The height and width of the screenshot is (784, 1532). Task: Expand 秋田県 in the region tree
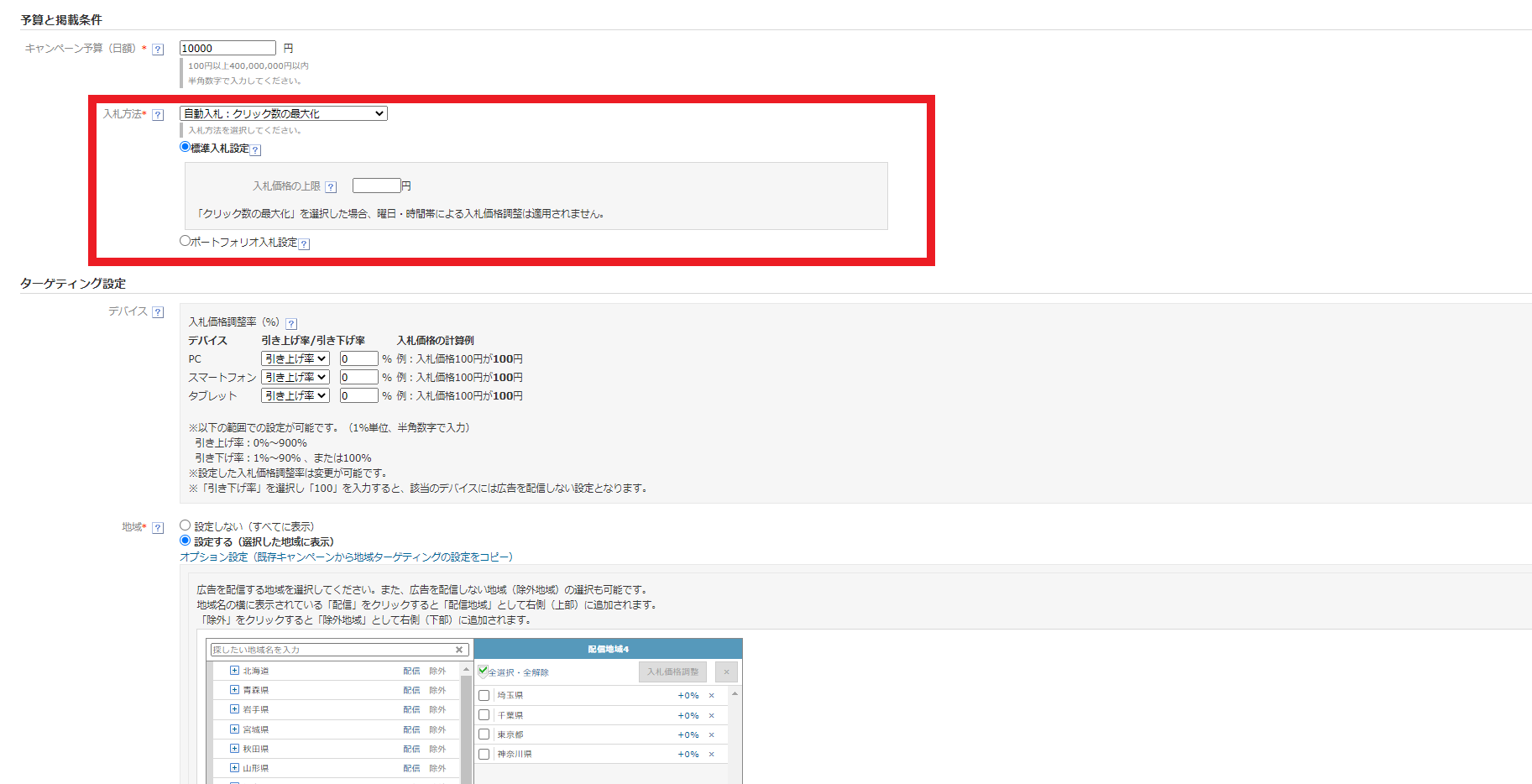coord(234,749)
